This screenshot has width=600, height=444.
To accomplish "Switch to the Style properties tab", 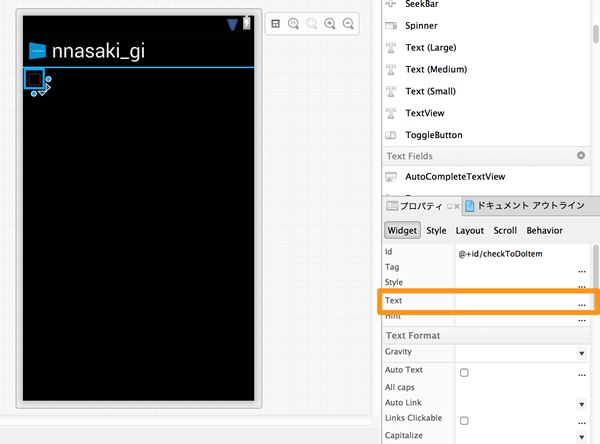I will click(x=436, y=230).
